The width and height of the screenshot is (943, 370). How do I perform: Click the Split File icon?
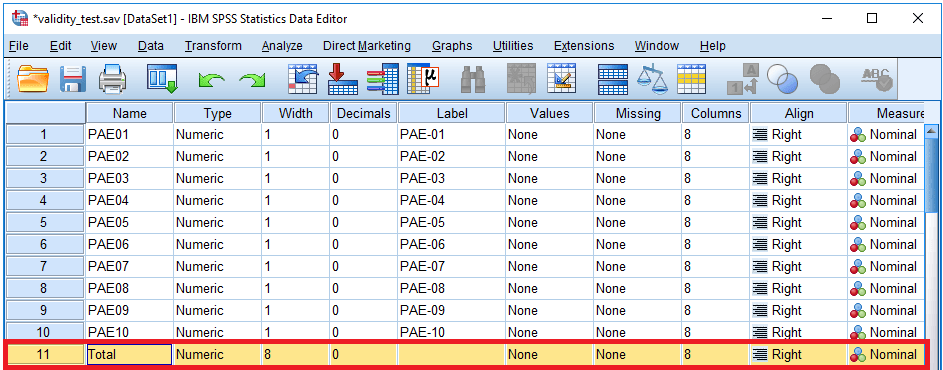point(612,79)
